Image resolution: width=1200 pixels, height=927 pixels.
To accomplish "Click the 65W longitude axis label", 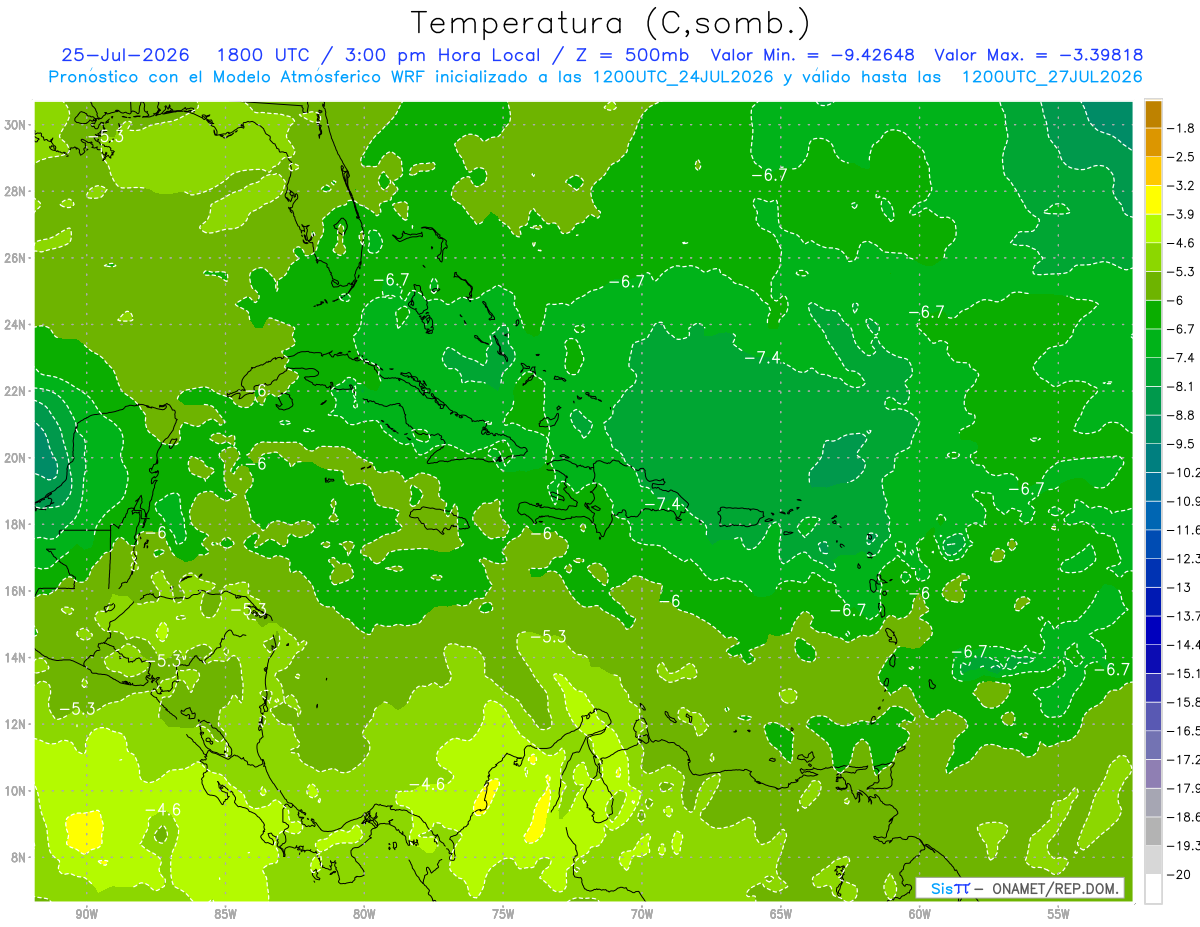I will [781, 914].
